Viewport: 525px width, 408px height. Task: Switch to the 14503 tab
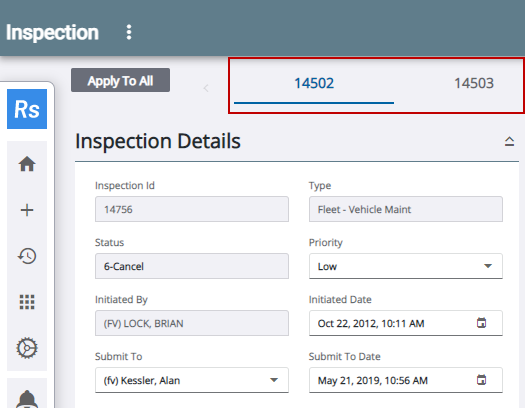474,83
